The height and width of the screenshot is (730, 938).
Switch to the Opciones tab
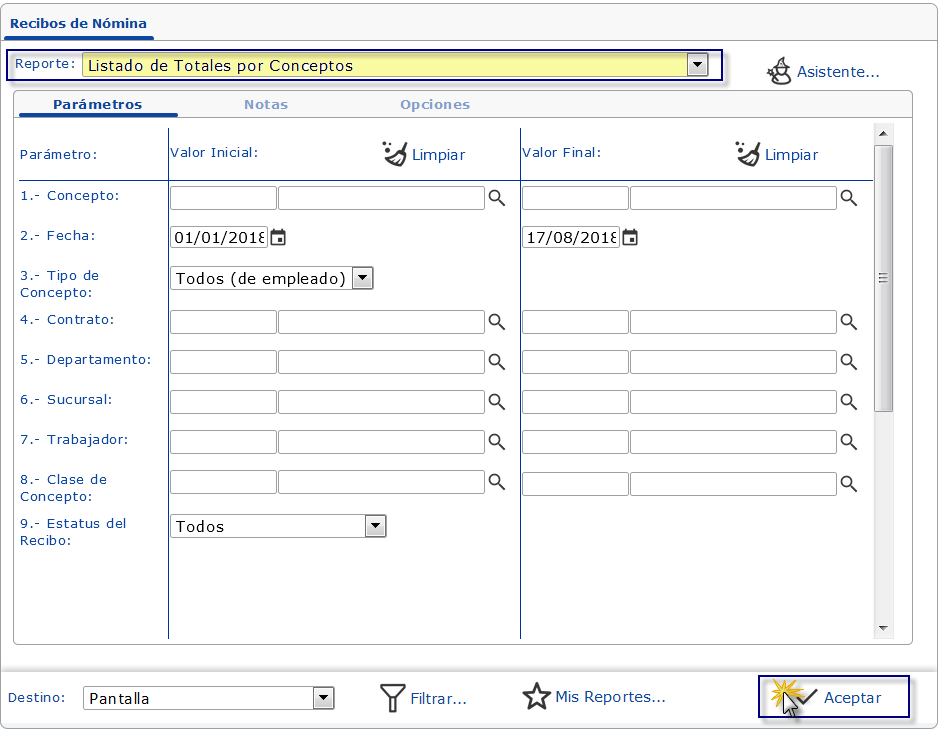[x=434, y=104]
